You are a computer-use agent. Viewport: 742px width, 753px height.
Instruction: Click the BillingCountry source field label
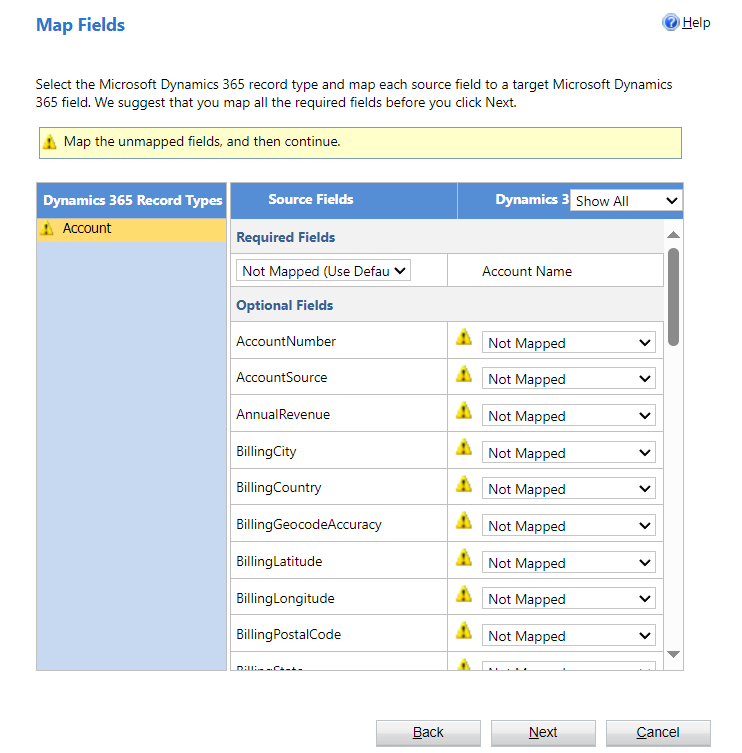tap(279, 487)
